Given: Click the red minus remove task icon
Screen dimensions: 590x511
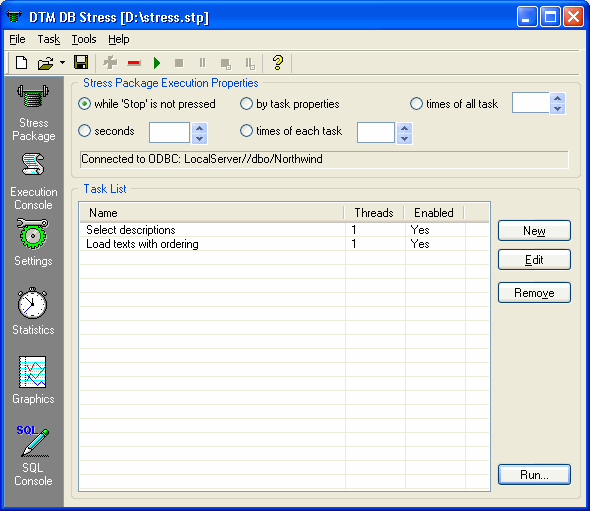Looking at the screenshot, I should (x=134, y=63).
